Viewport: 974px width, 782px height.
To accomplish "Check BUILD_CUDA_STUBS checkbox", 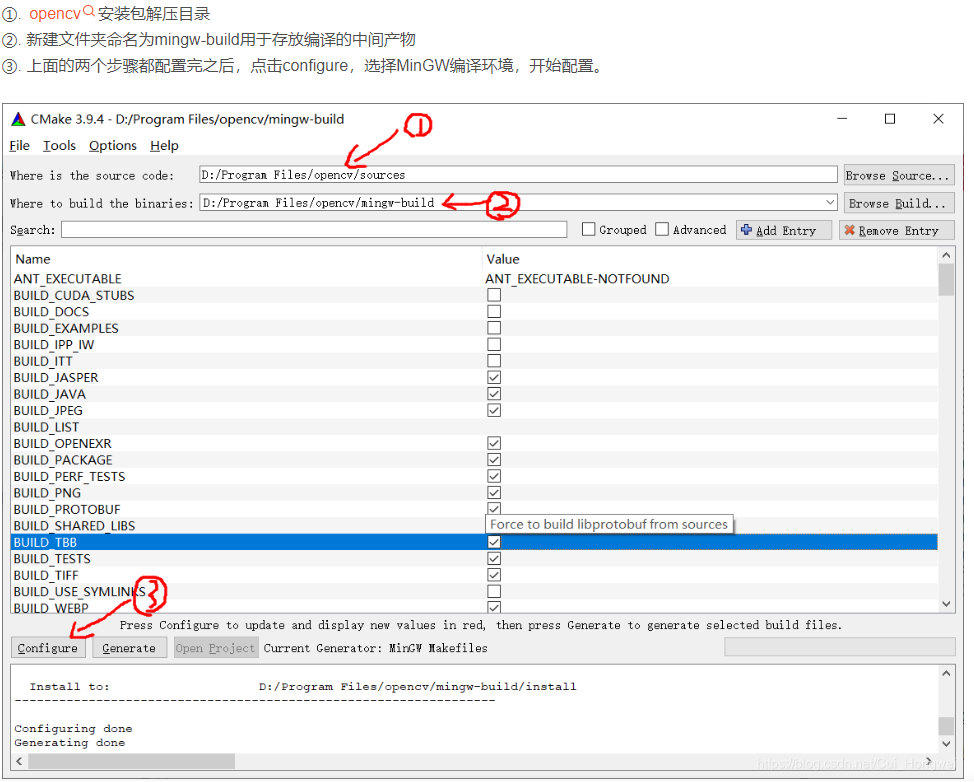I will pyautogui.click(x=494, y=295).
